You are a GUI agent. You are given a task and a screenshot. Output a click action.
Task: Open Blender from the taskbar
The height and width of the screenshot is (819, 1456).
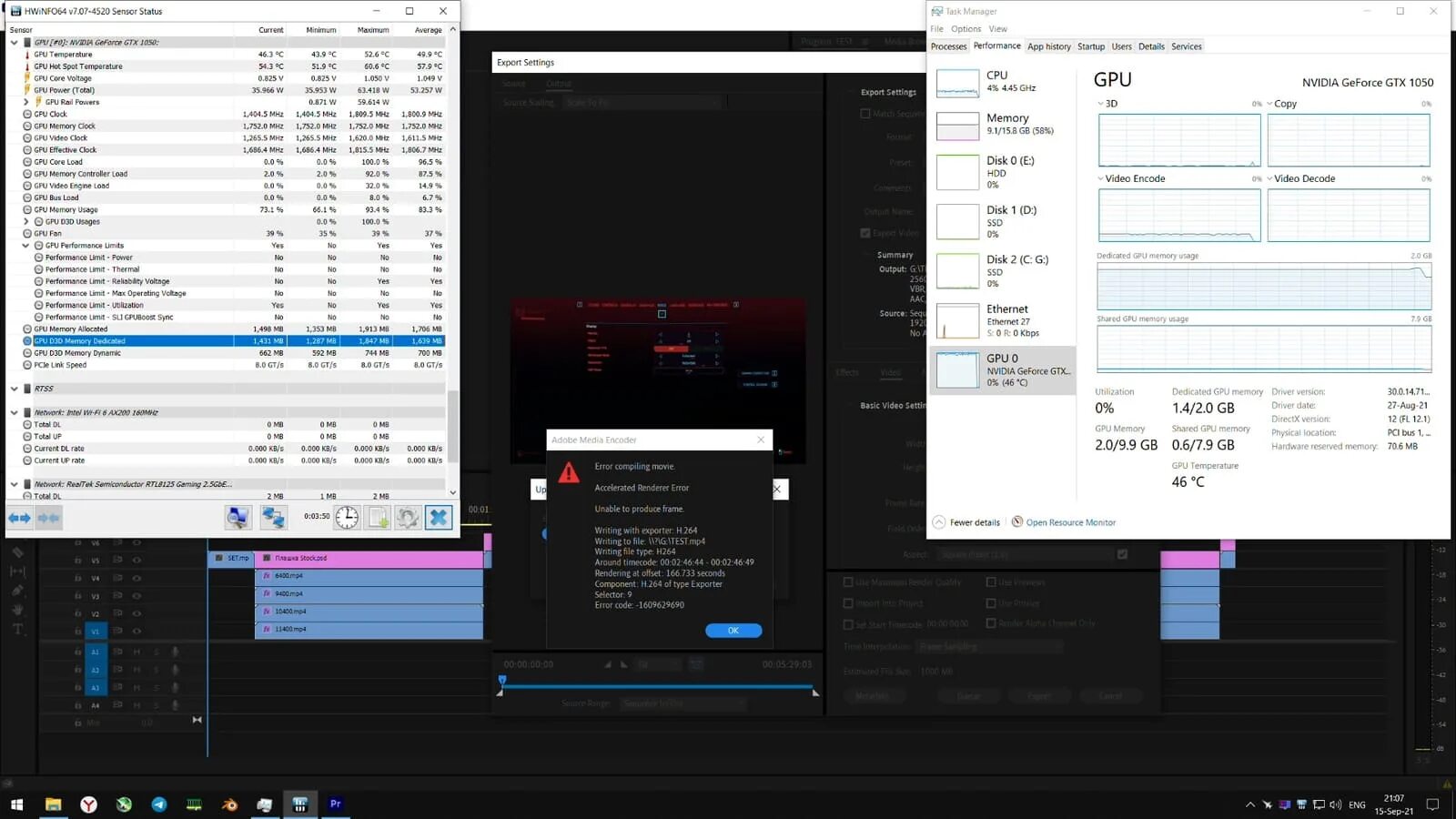(229, 804)
